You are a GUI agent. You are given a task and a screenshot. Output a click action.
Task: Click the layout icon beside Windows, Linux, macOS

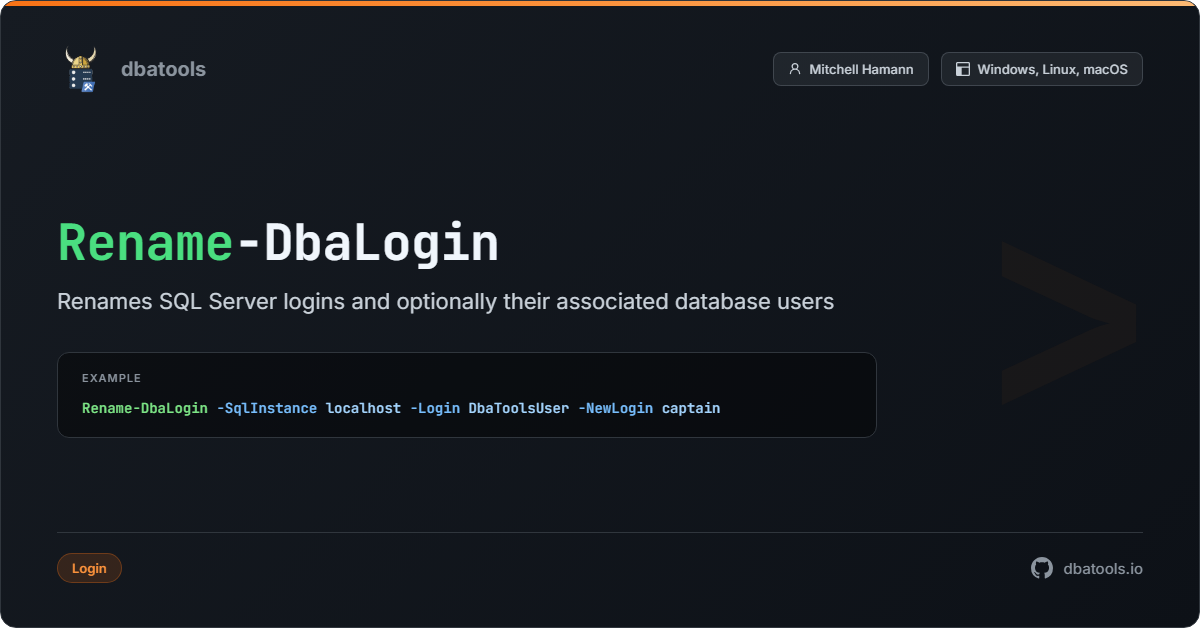[x=963, y=69]
